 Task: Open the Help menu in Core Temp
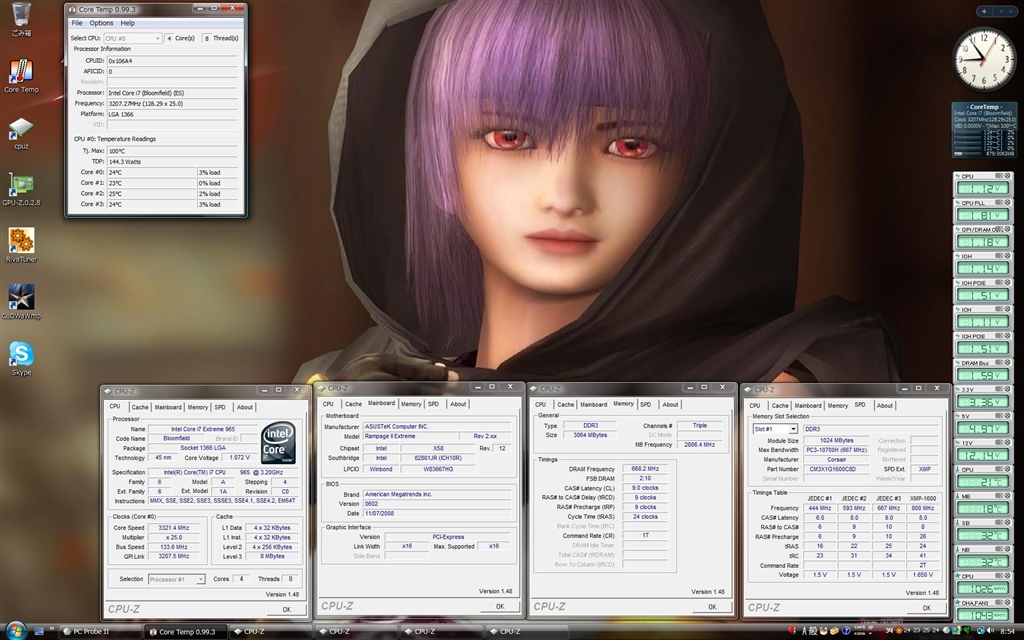coord(128,22)
